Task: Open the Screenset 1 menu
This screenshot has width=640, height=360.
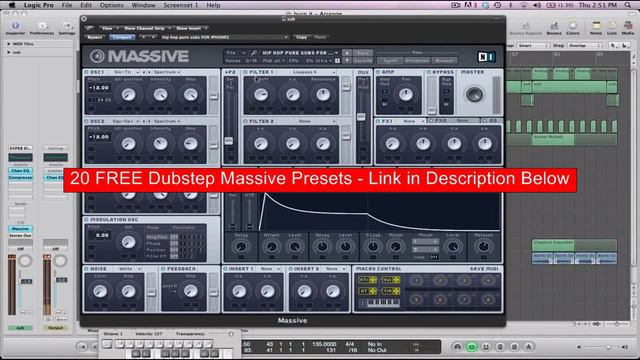Action: point(180,5)
